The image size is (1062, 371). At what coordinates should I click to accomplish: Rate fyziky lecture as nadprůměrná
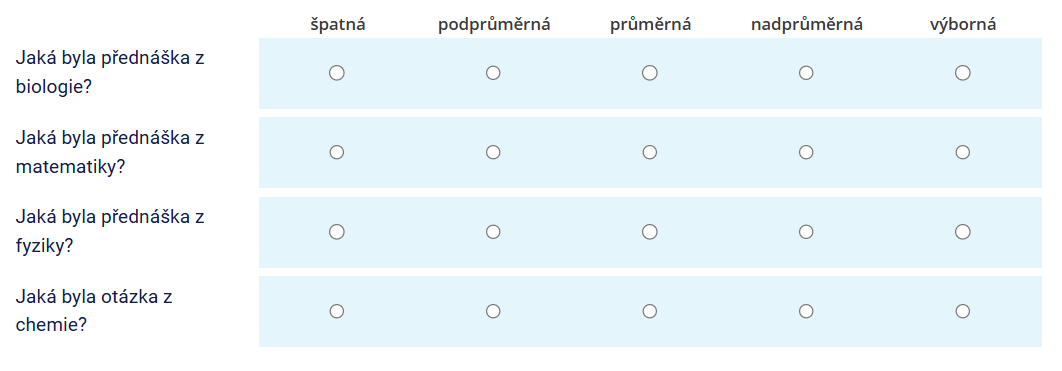click(806, 232)
